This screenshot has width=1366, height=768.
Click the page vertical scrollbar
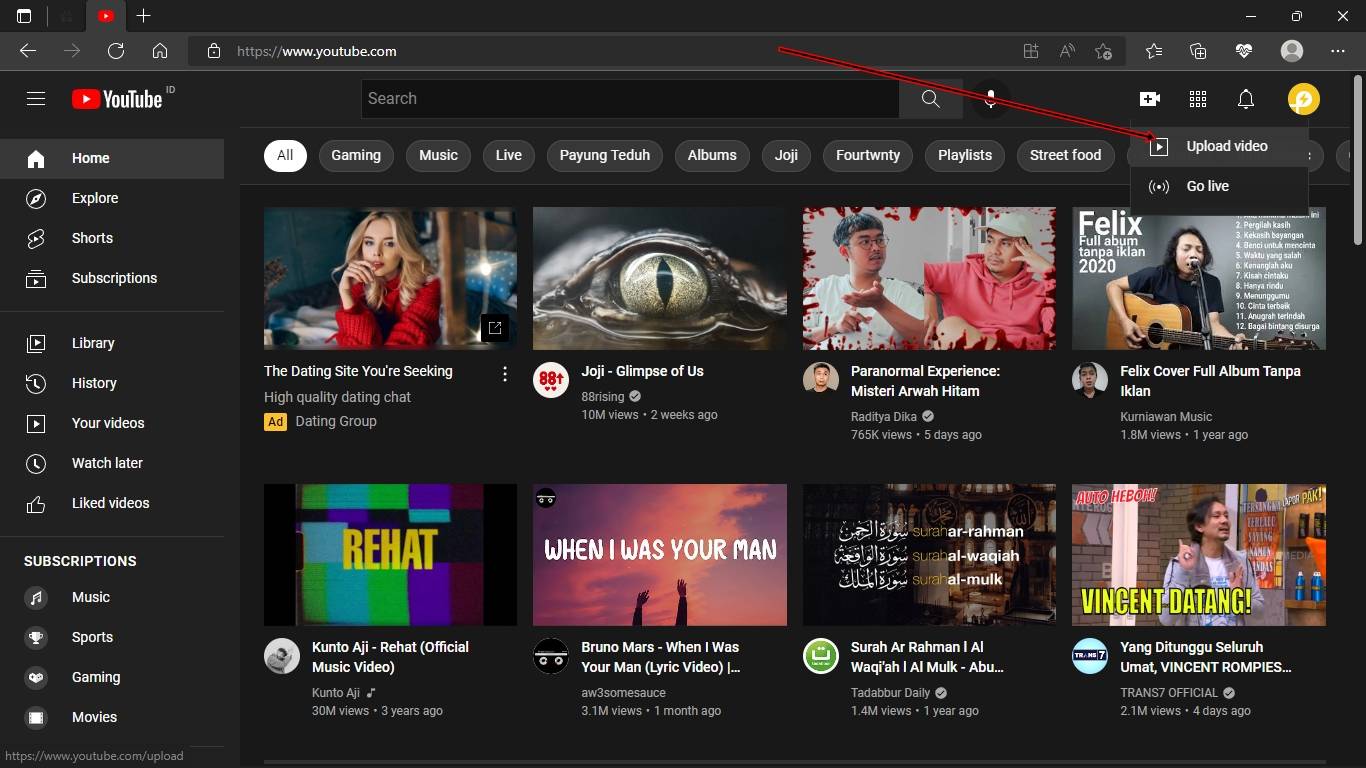1358,160
